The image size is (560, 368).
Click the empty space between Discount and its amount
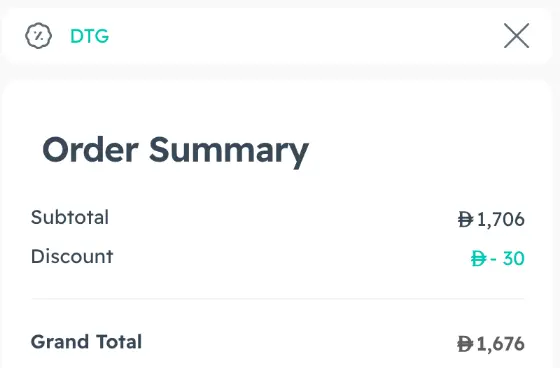(291, 257)
